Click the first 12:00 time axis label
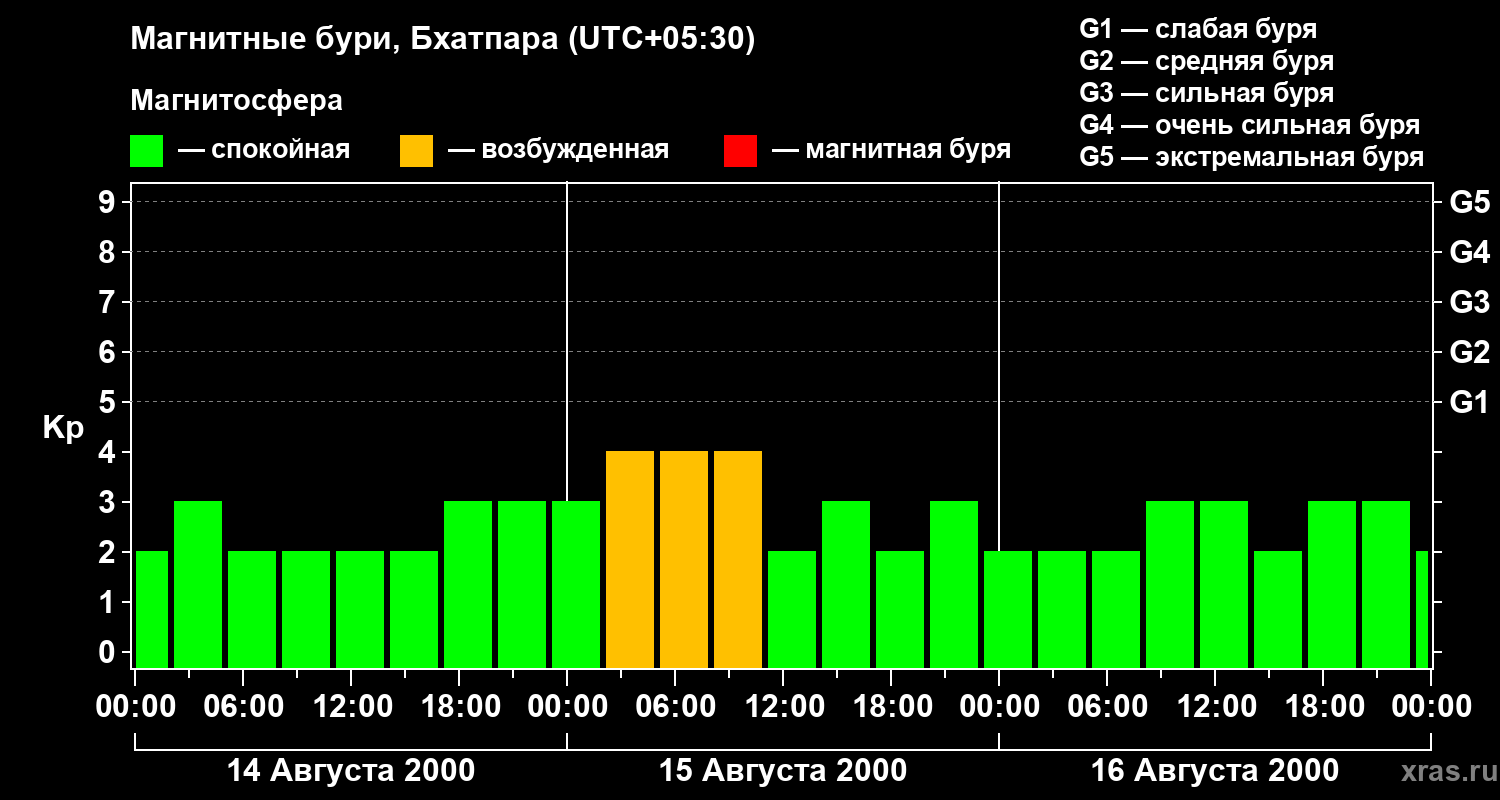 click(351, 706)
